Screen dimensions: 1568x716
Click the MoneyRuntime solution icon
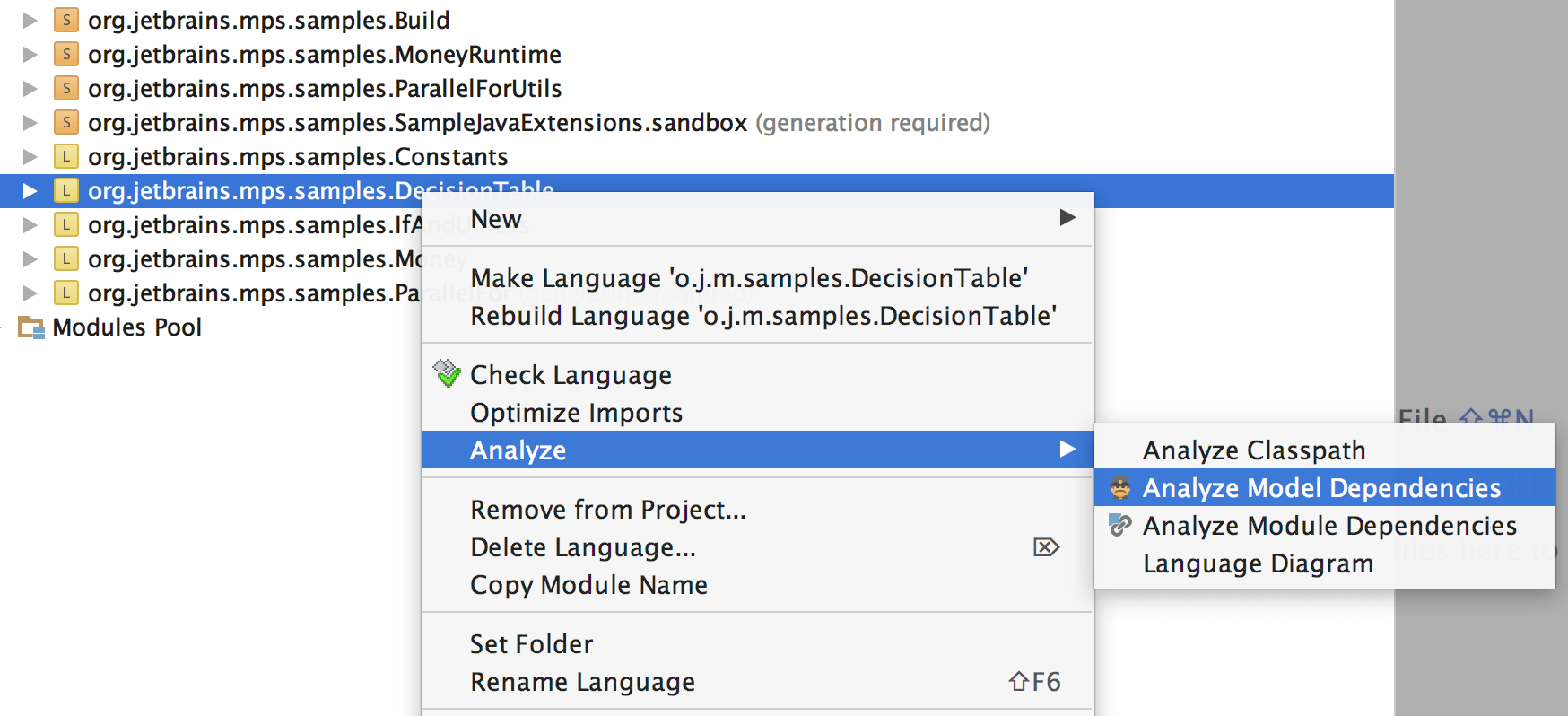tap(65, 54)
